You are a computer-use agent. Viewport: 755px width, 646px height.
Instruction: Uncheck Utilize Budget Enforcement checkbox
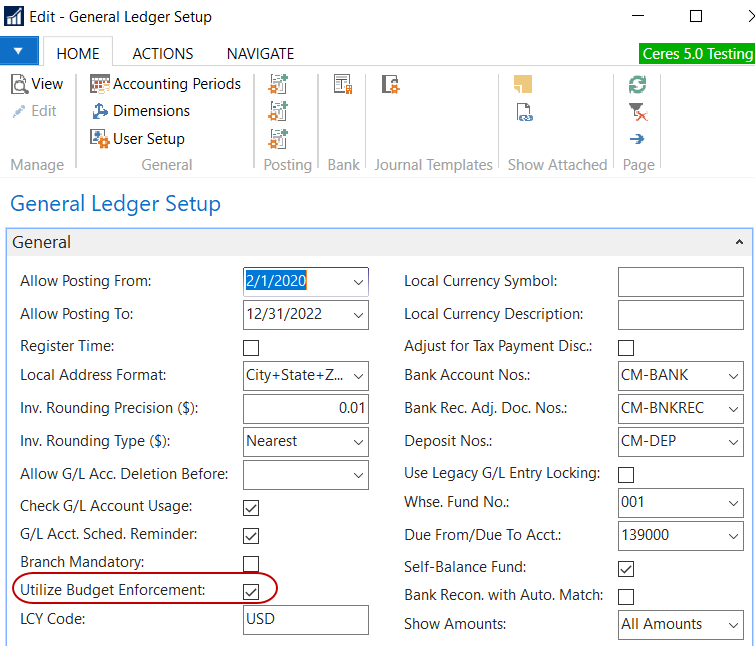(251, 591)
